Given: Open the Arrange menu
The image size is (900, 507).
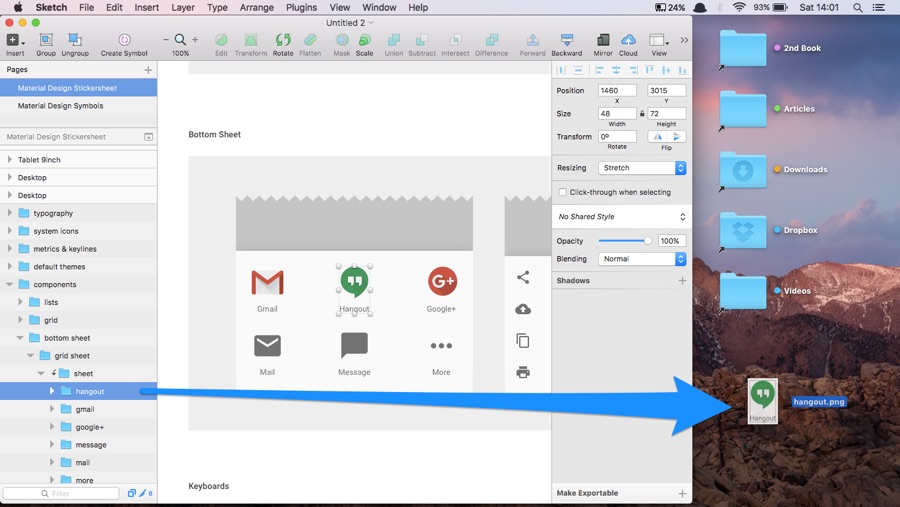Looking at the screenshot, I should click(x=257, y=7).
